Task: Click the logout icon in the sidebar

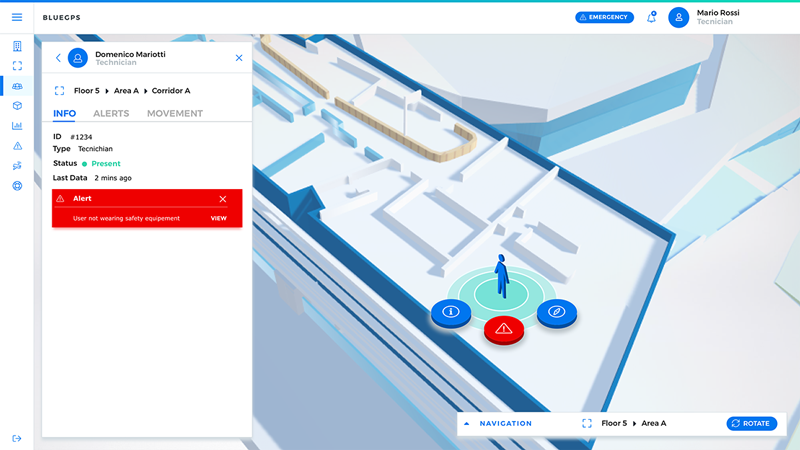Action: click(17, 438)
